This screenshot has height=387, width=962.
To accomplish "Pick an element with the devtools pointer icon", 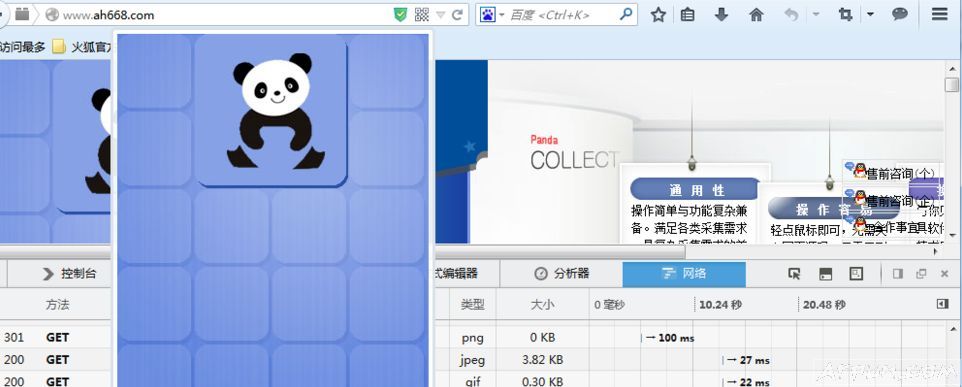I will pyautogui.click(x=795, y=274).
